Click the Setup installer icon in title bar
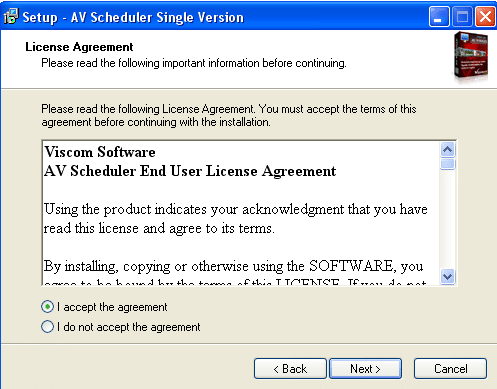Viewport: 497px width, 389px height. [x=11, y=17]
